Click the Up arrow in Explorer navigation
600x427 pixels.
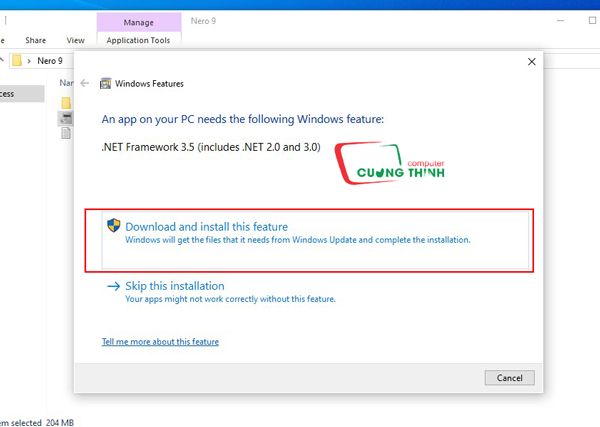click(x=2, y=60)
